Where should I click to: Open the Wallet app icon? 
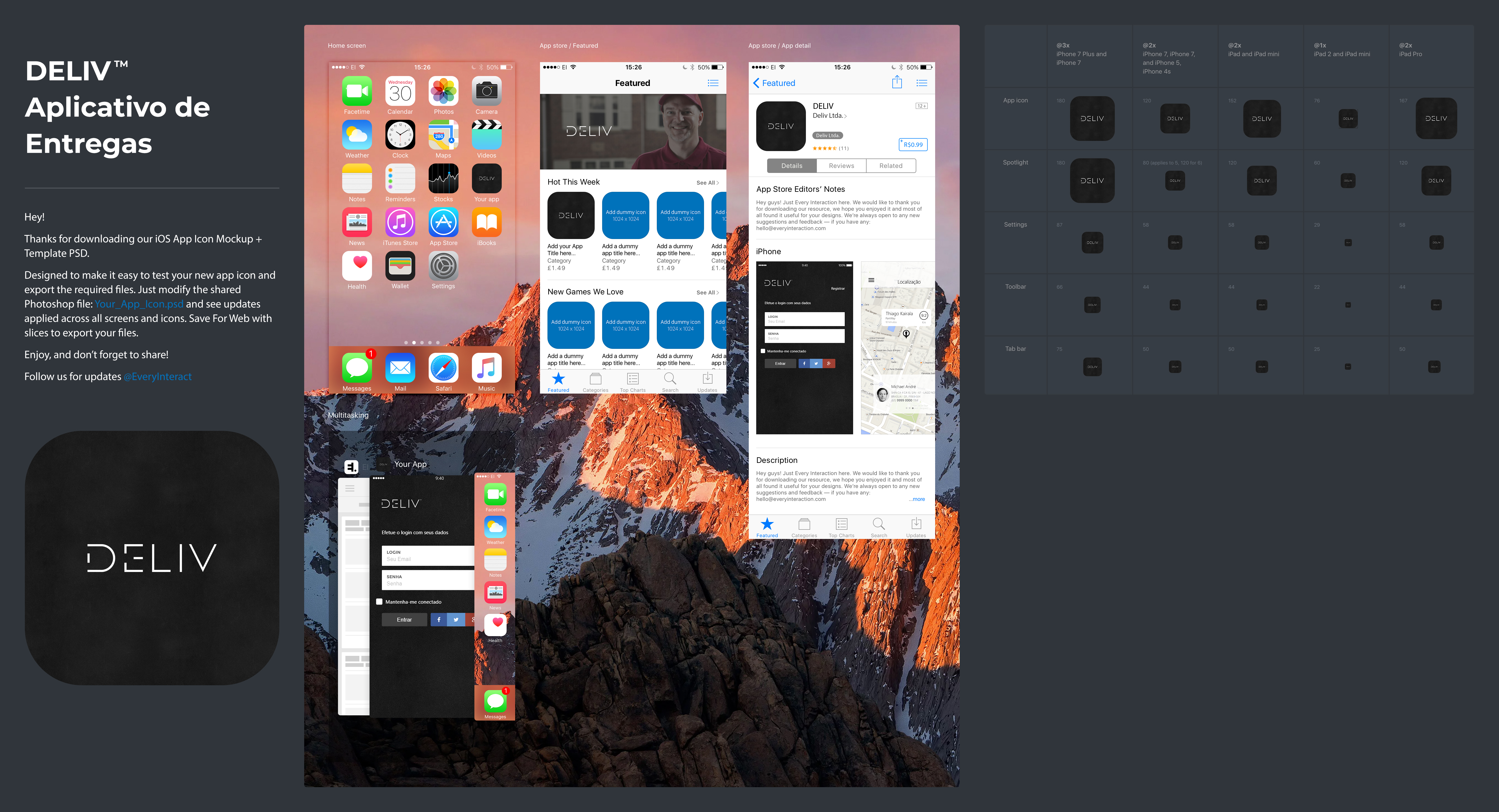click(x=400, y=266)
